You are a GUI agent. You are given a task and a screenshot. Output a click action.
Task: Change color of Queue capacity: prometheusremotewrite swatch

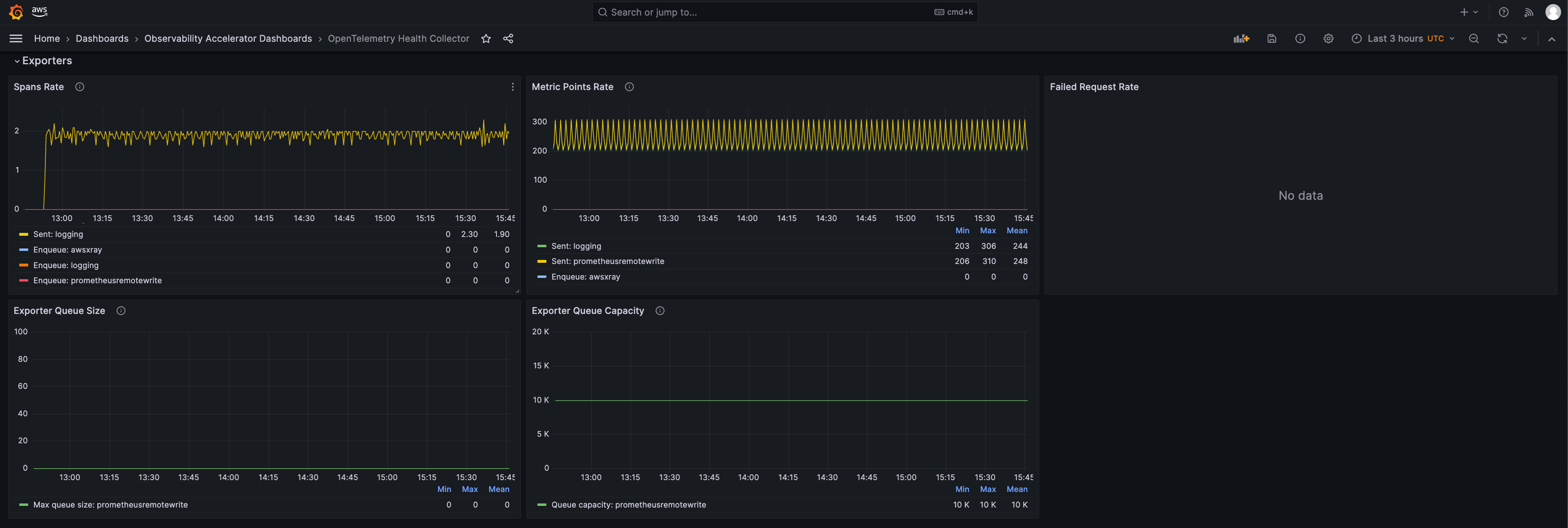coord(542,505)
